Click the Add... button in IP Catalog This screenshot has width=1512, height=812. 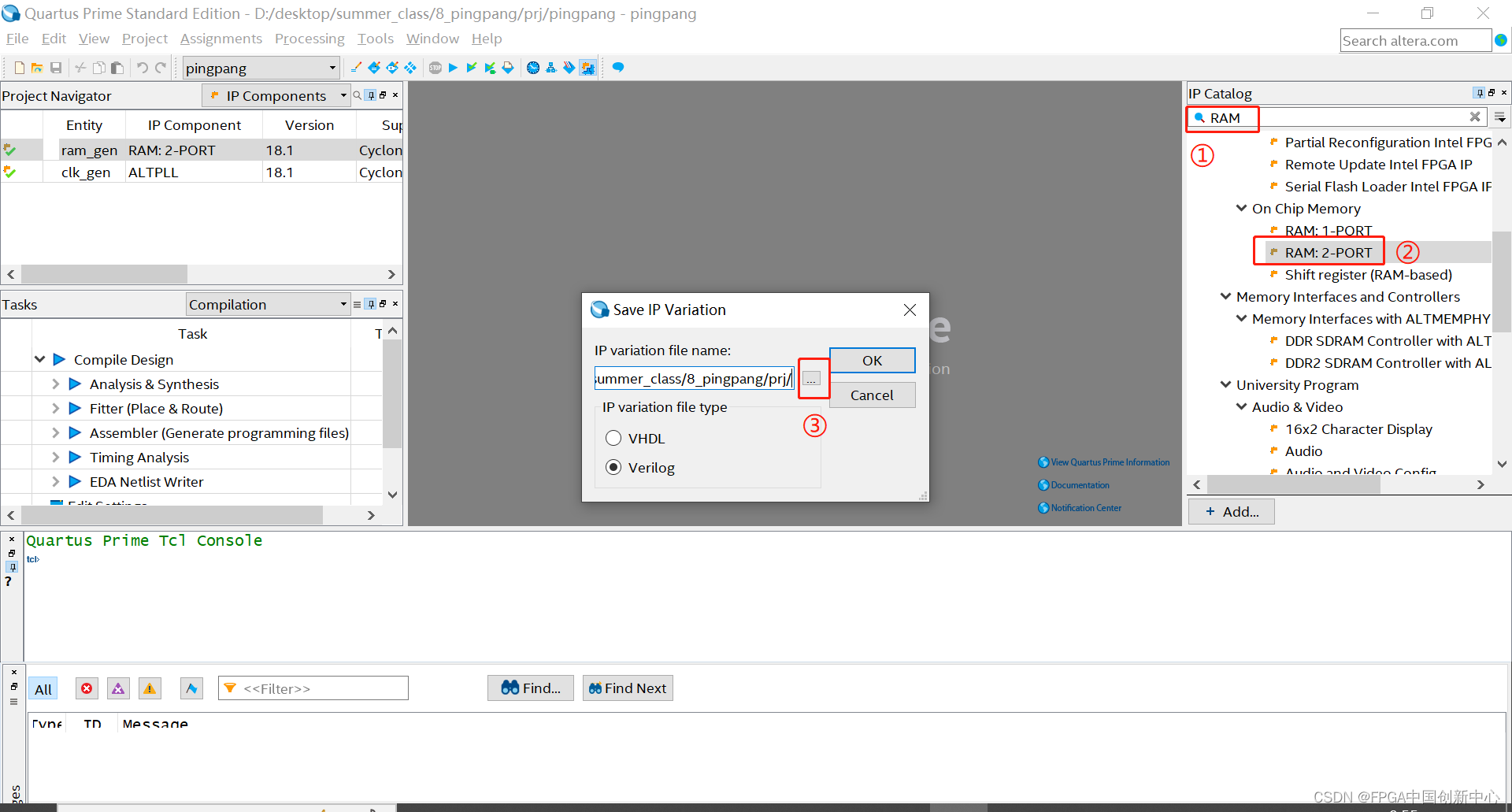pos(1232,511)
